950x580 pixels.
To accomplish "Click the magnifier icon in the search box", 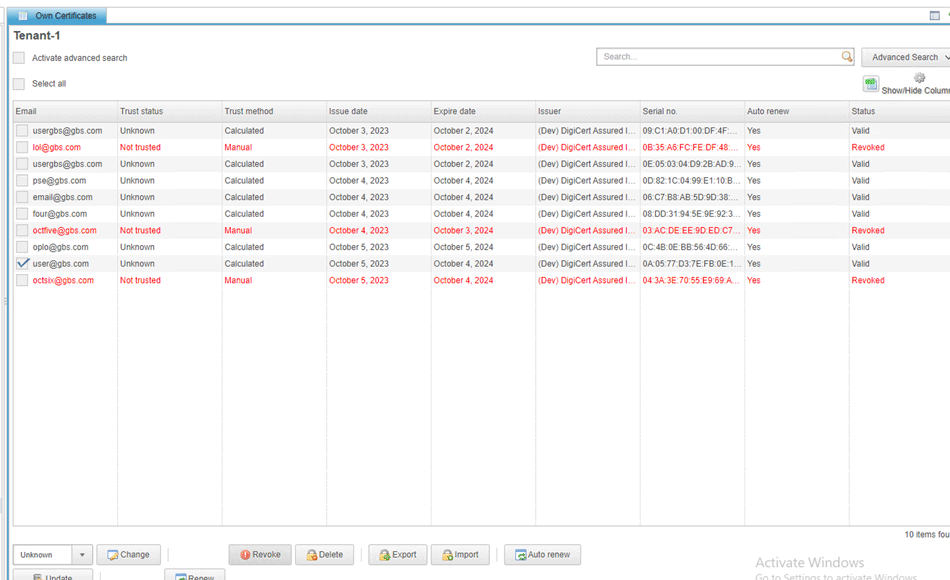I will (847, 57).
